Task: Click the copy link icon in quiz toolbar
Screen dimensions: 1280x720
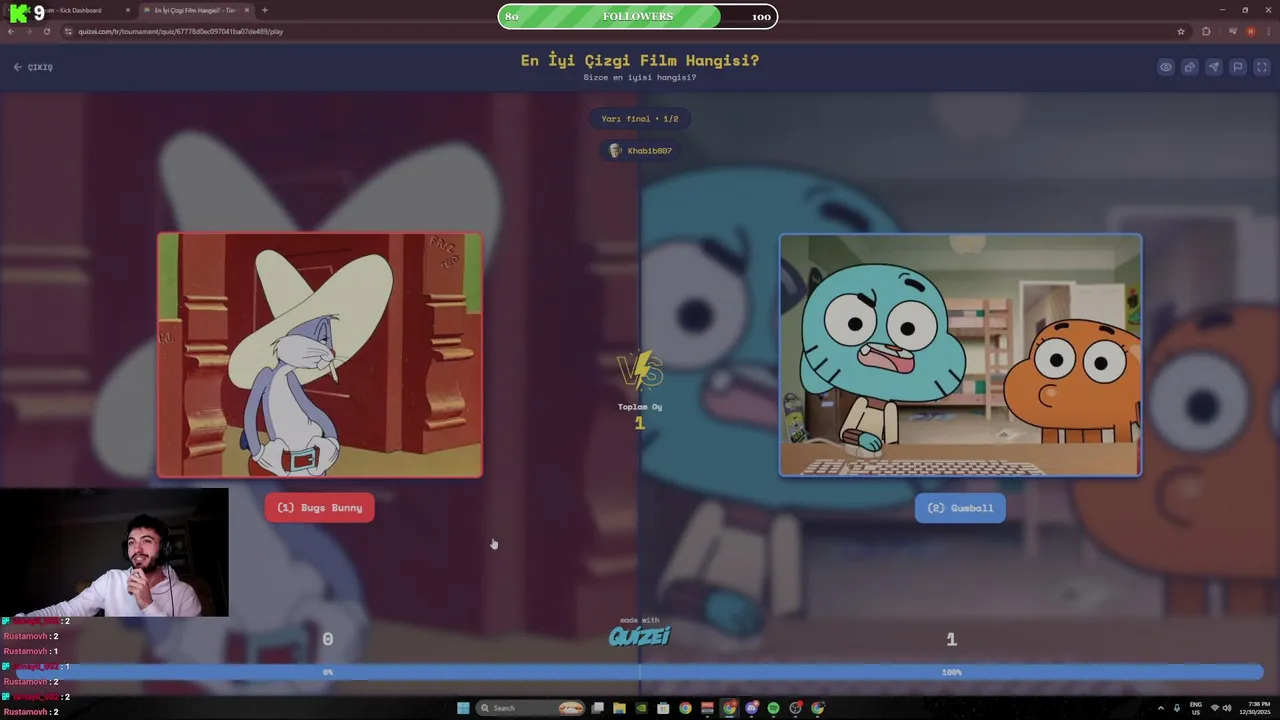Action: 1190,67
